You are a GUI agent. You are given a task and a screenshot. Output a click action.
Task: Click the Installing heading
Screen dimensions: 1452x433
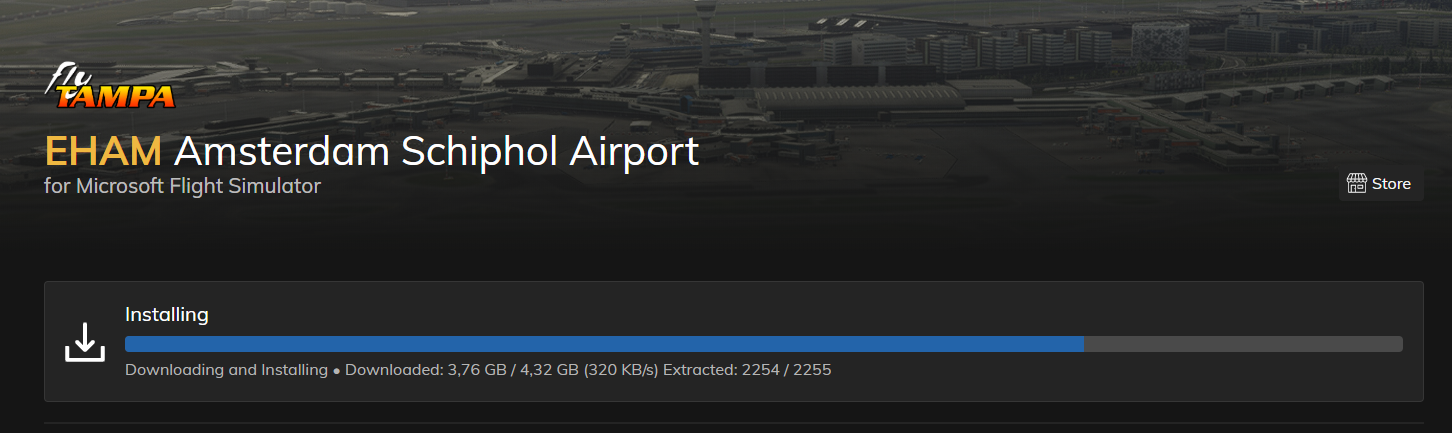coord(166,315)
